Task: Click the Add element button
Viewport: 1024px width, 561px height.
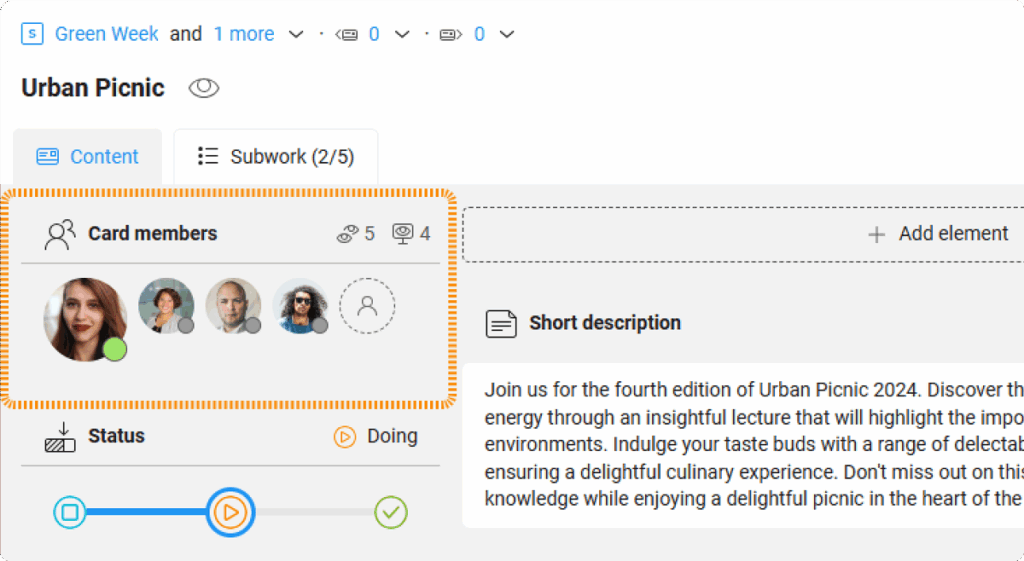Action: tap(938, 234)
